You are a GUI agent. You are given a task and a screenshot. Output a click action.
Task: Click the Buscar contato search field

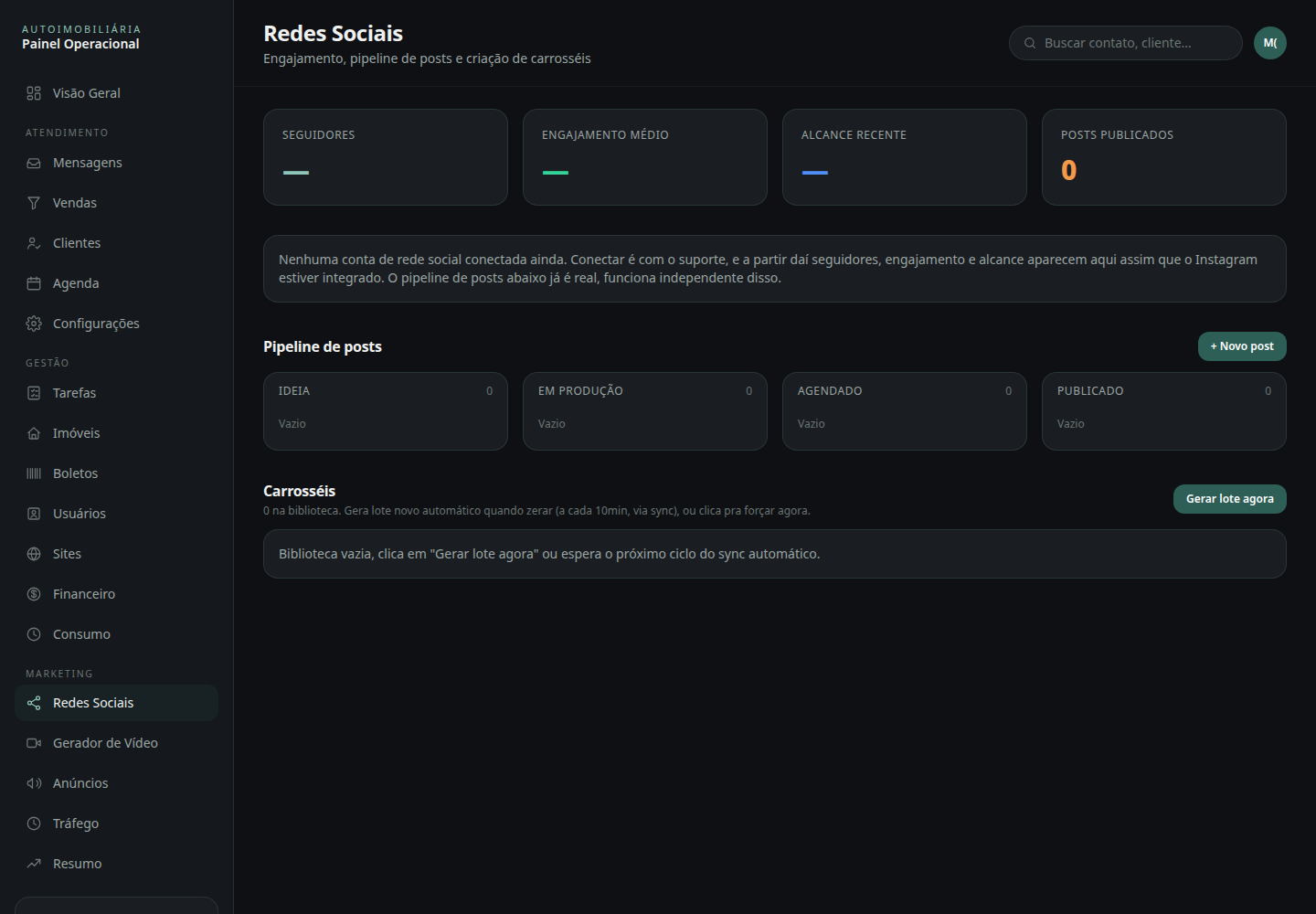tap(1126, 43)
